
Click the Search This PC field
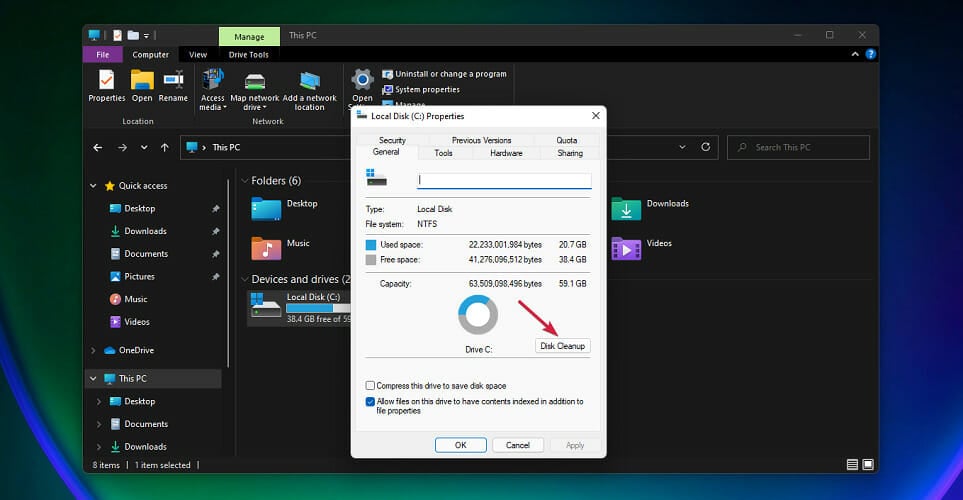pos(798,147)
